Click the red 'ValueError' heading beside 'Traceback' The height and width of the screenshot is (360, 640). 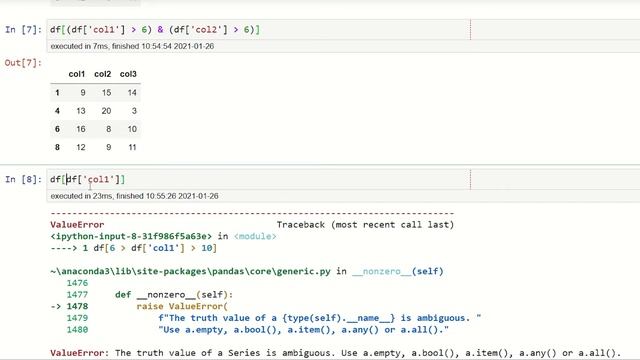point(77,224)
